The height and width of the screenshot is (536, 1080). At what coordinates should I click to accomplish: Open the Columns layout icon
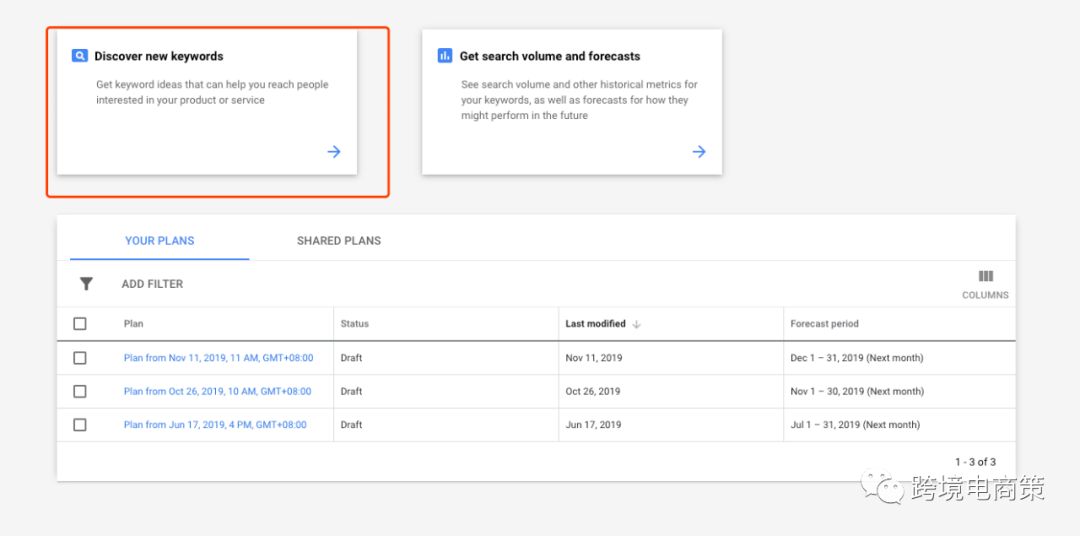(x=985, y=277)
